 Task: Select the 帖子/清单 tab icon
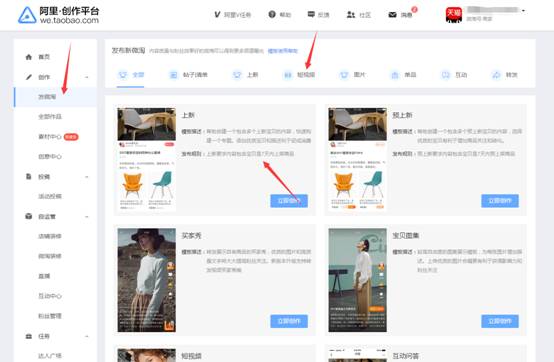(x=173, y=75)
